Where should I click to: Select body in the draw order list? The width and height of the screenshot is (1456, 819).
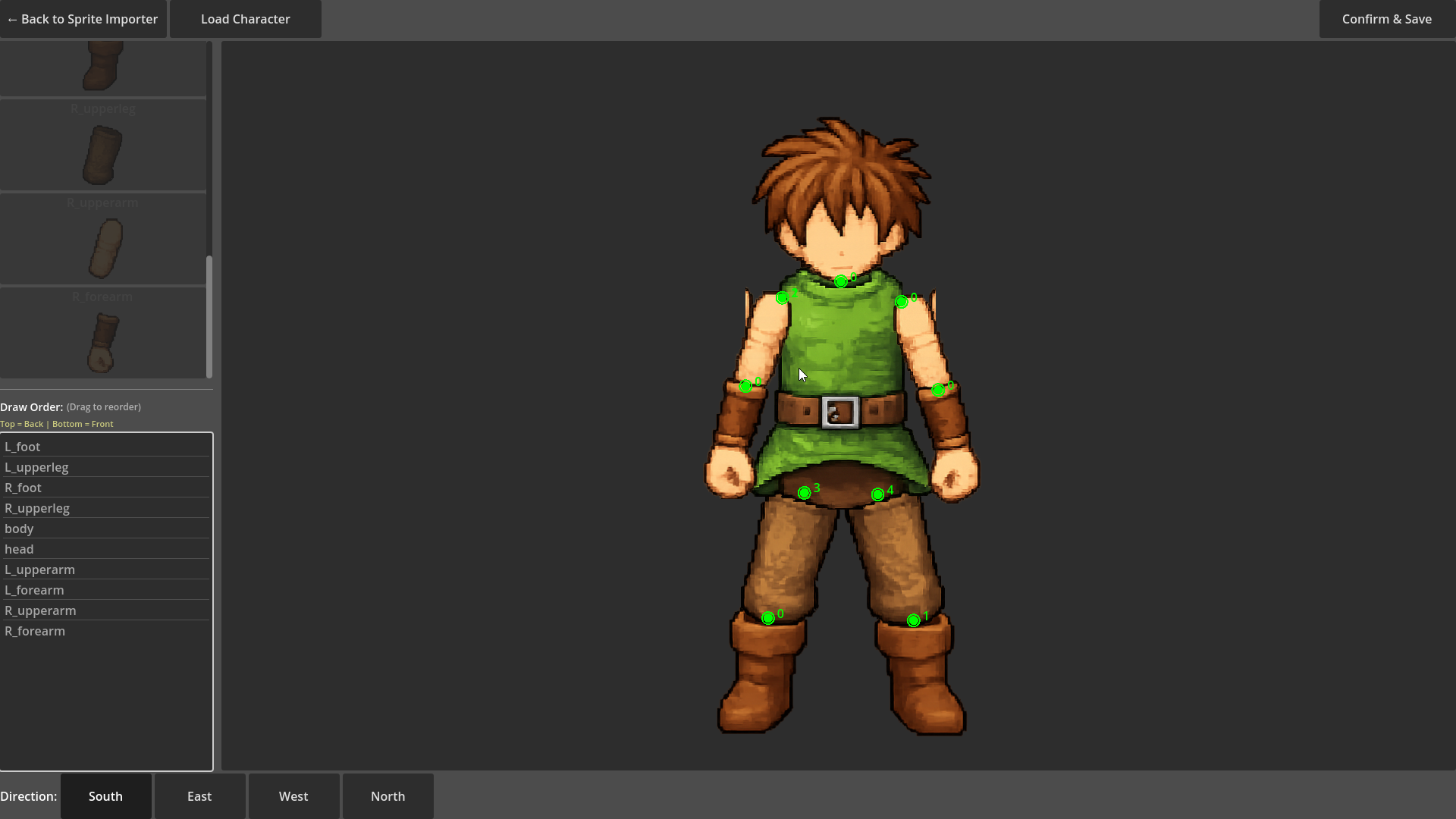[19, 529]
